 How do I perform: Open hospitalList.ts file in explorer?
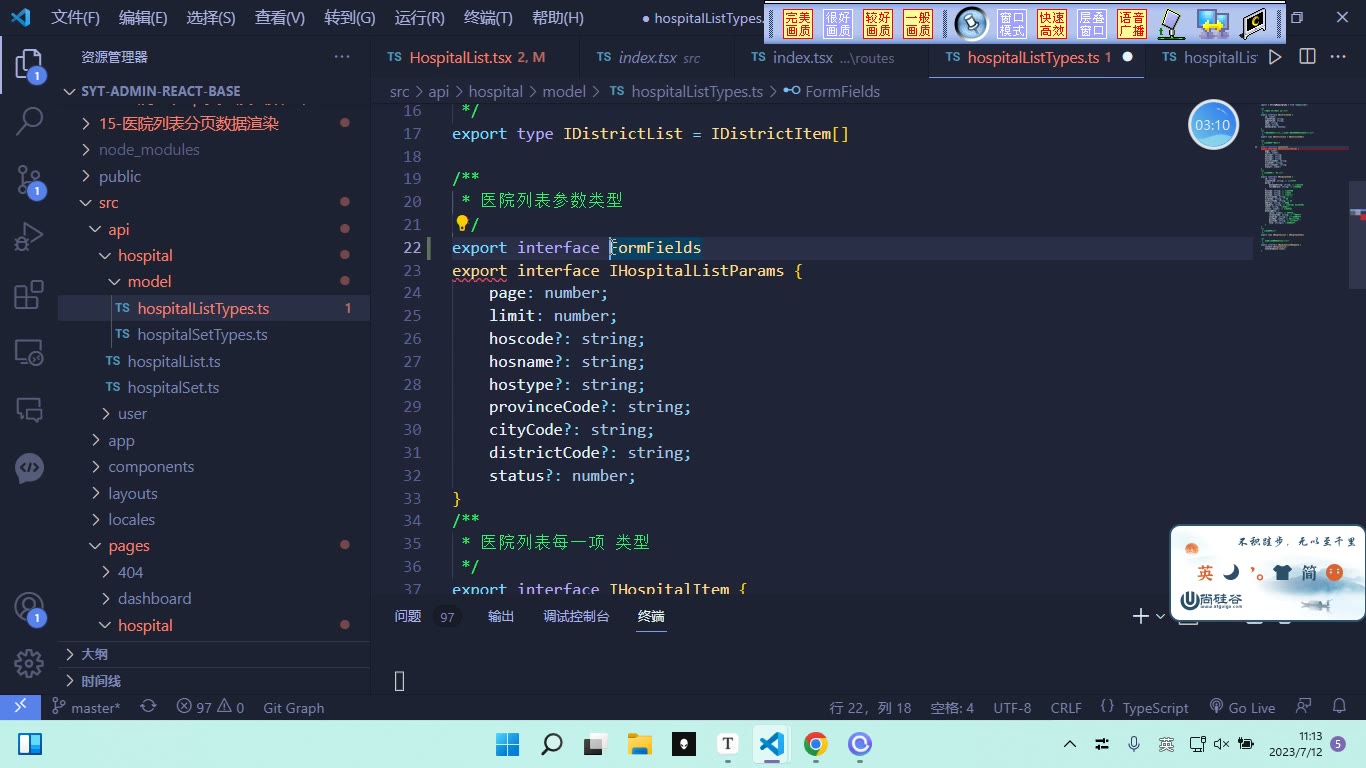(x=174, y=361)
